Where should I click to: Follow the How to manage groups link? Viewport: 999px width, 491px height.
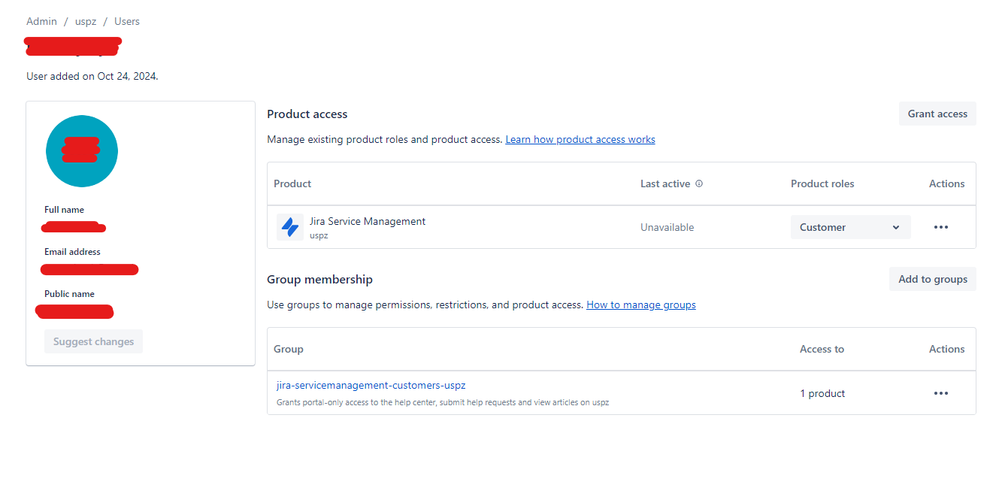[x=641, y=305]
